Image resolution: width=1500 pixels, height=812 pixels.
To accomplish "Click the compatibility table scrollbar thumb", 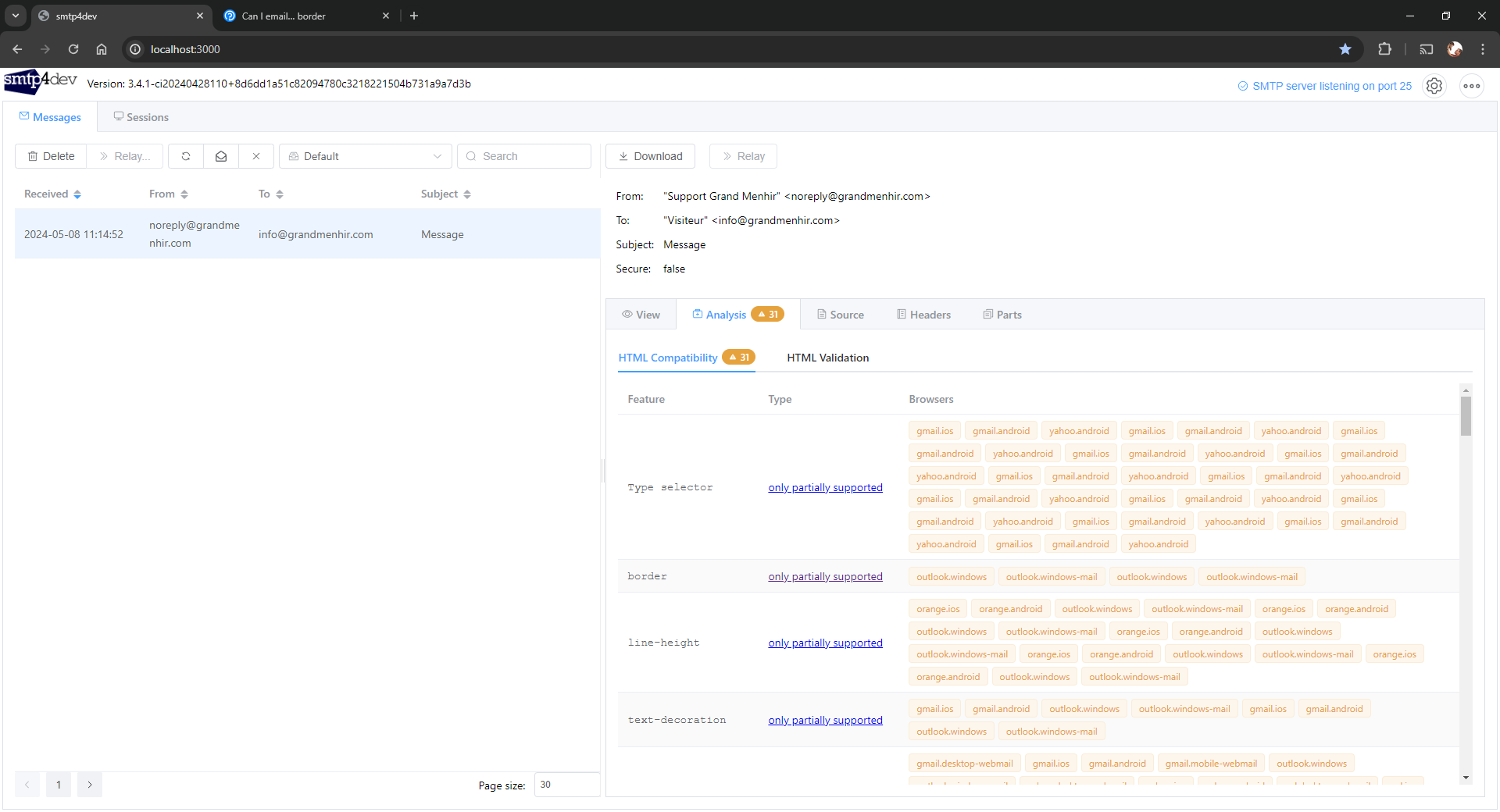I will click(x=1466, y=416).
